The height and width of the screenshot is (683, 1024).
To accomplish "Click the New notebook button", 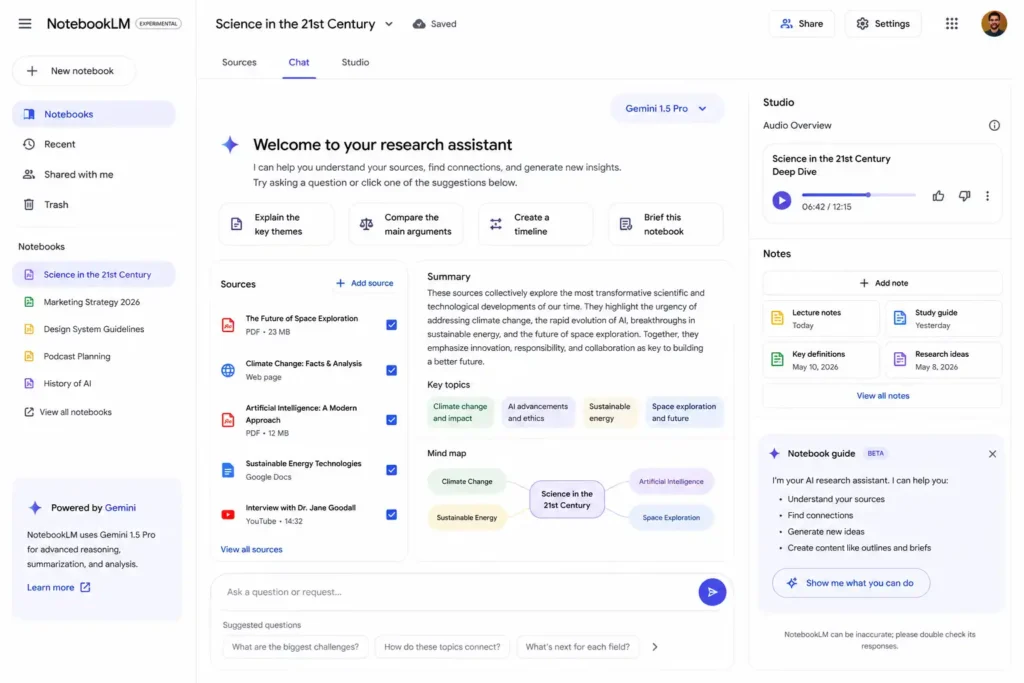I will tap(74, 71).
